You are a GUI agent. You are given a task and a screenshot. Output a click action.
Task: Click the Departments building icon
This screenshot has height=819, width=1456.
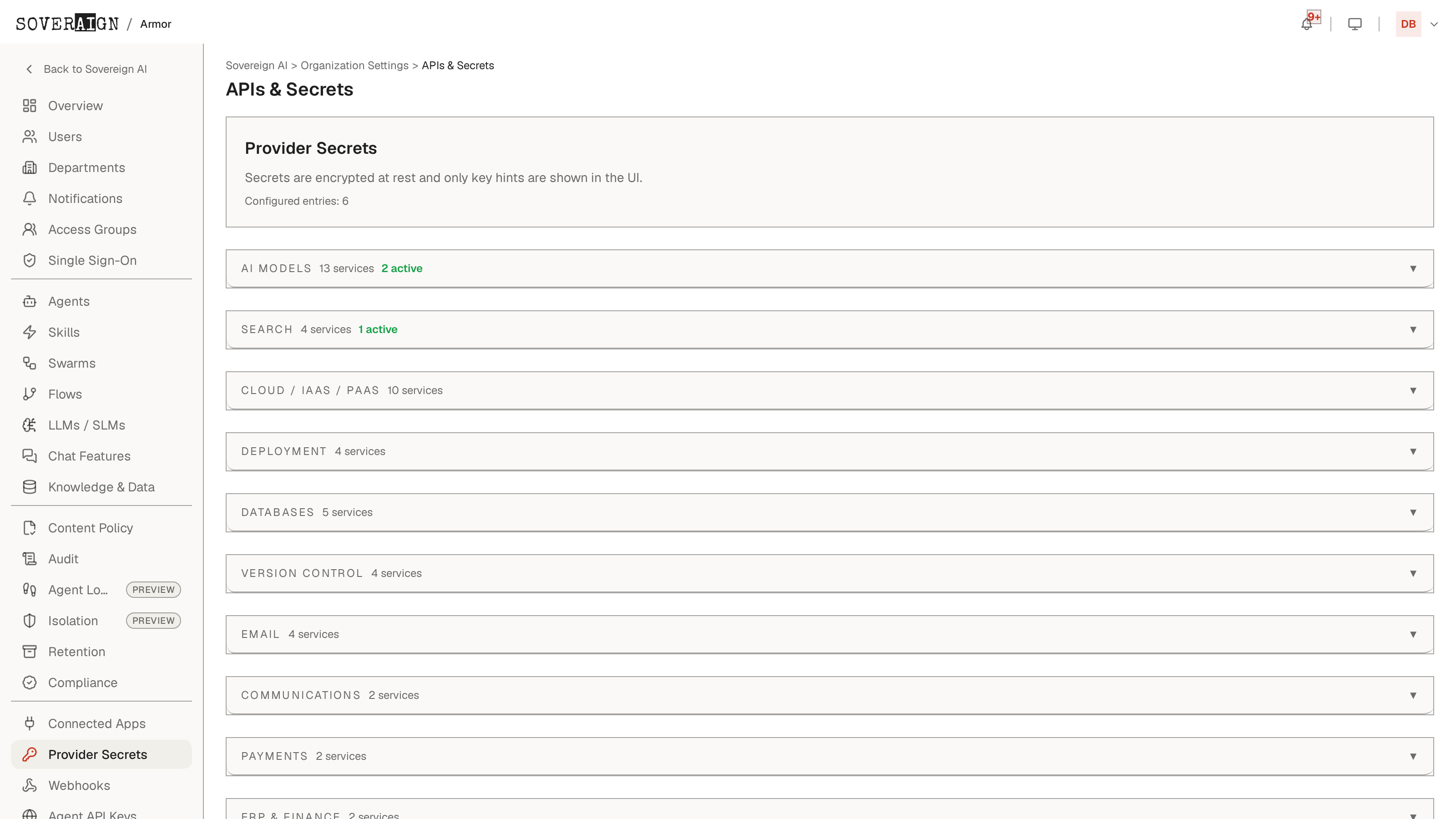[x=30, y=168]
